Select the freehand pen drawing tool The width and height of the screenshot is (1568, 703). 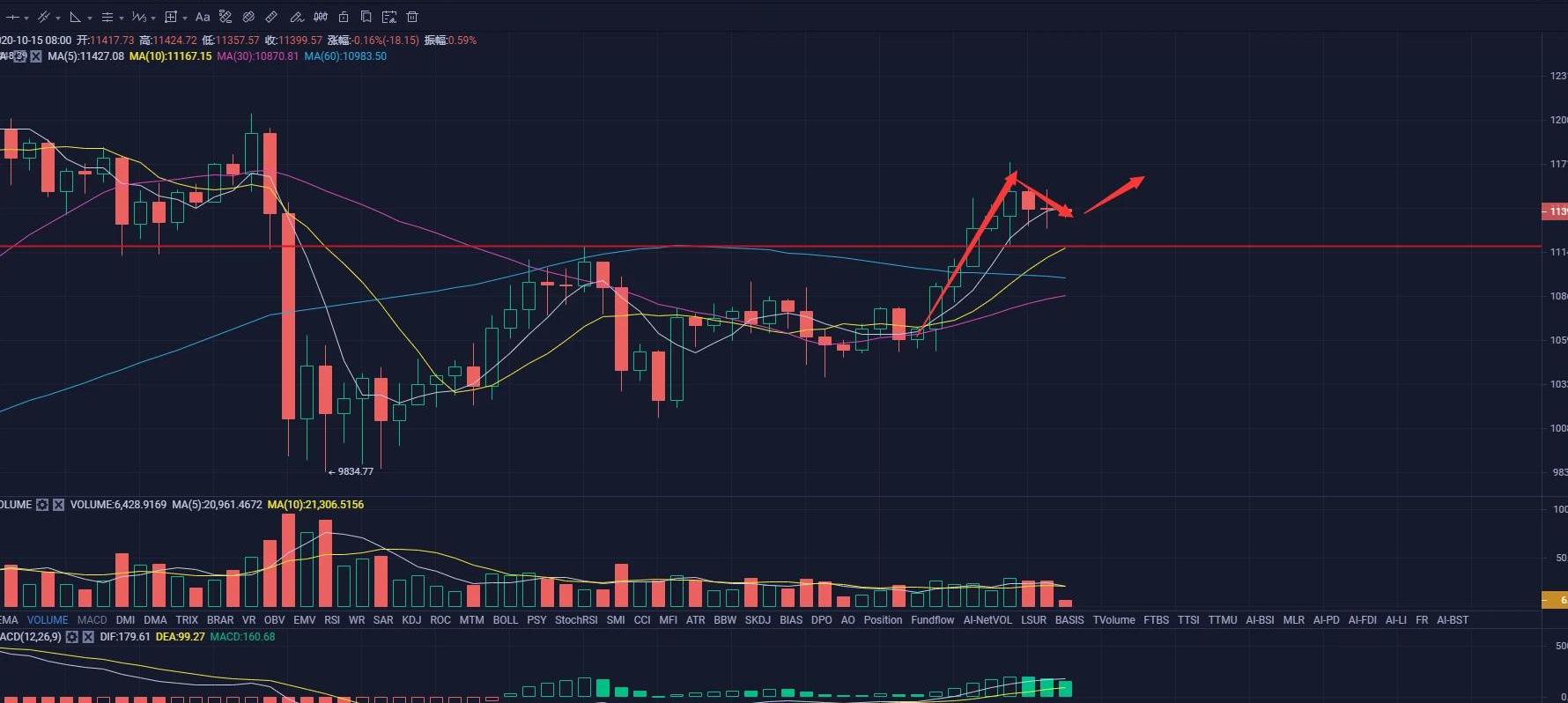[296, 17]
